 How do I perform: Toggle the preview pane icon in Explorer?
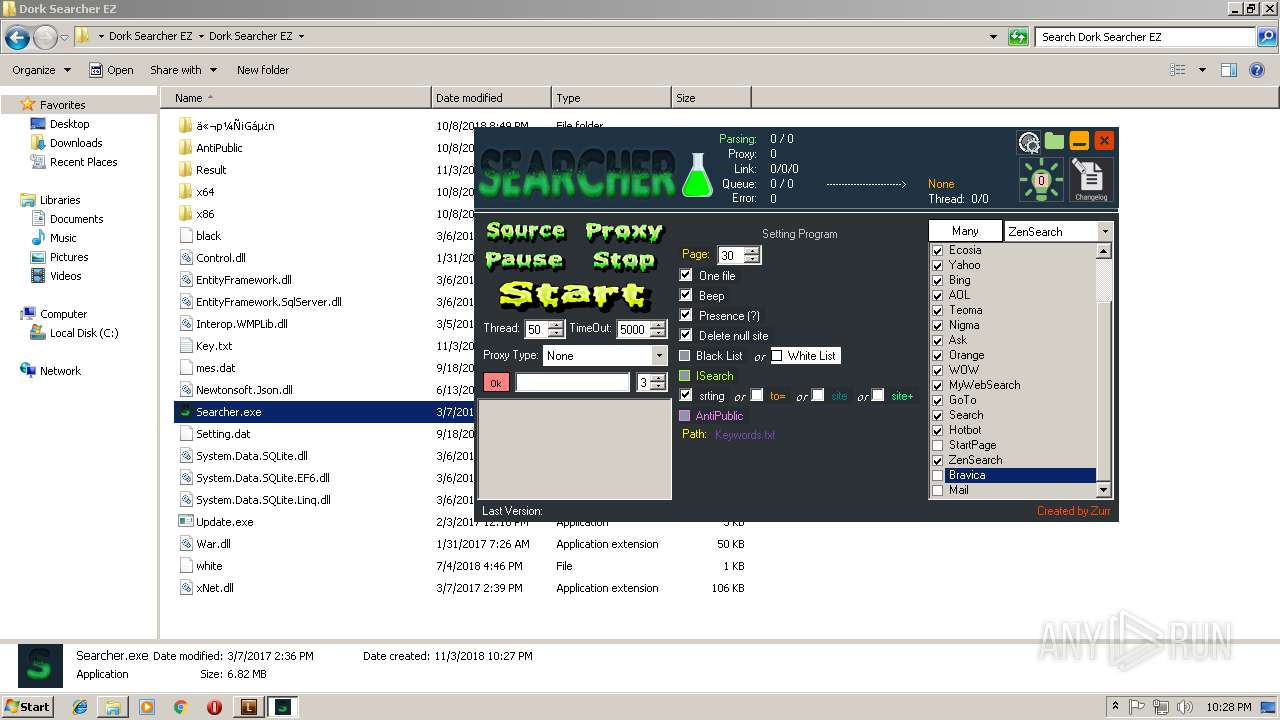pos(1229,70)
